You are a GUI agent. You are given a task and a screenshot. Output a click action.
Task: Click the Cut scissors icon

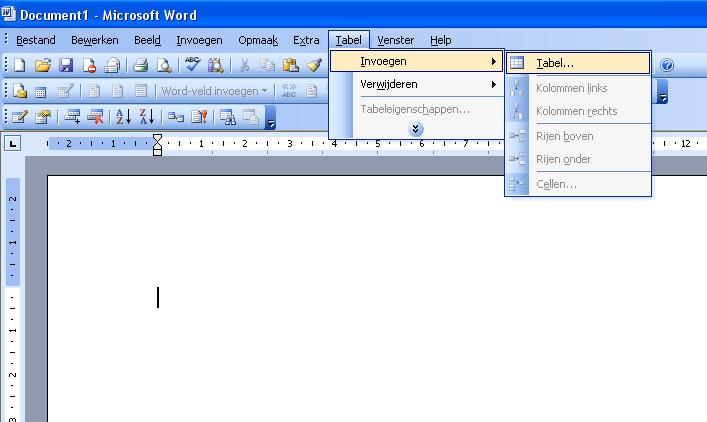[x=244, y=65]
